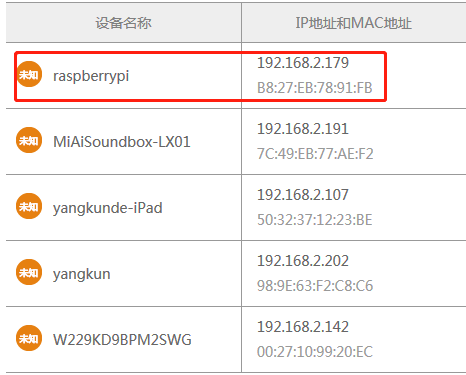Click IP address 192.168.2.142
The width and height of the screenshot is (466, 375).
303,327
